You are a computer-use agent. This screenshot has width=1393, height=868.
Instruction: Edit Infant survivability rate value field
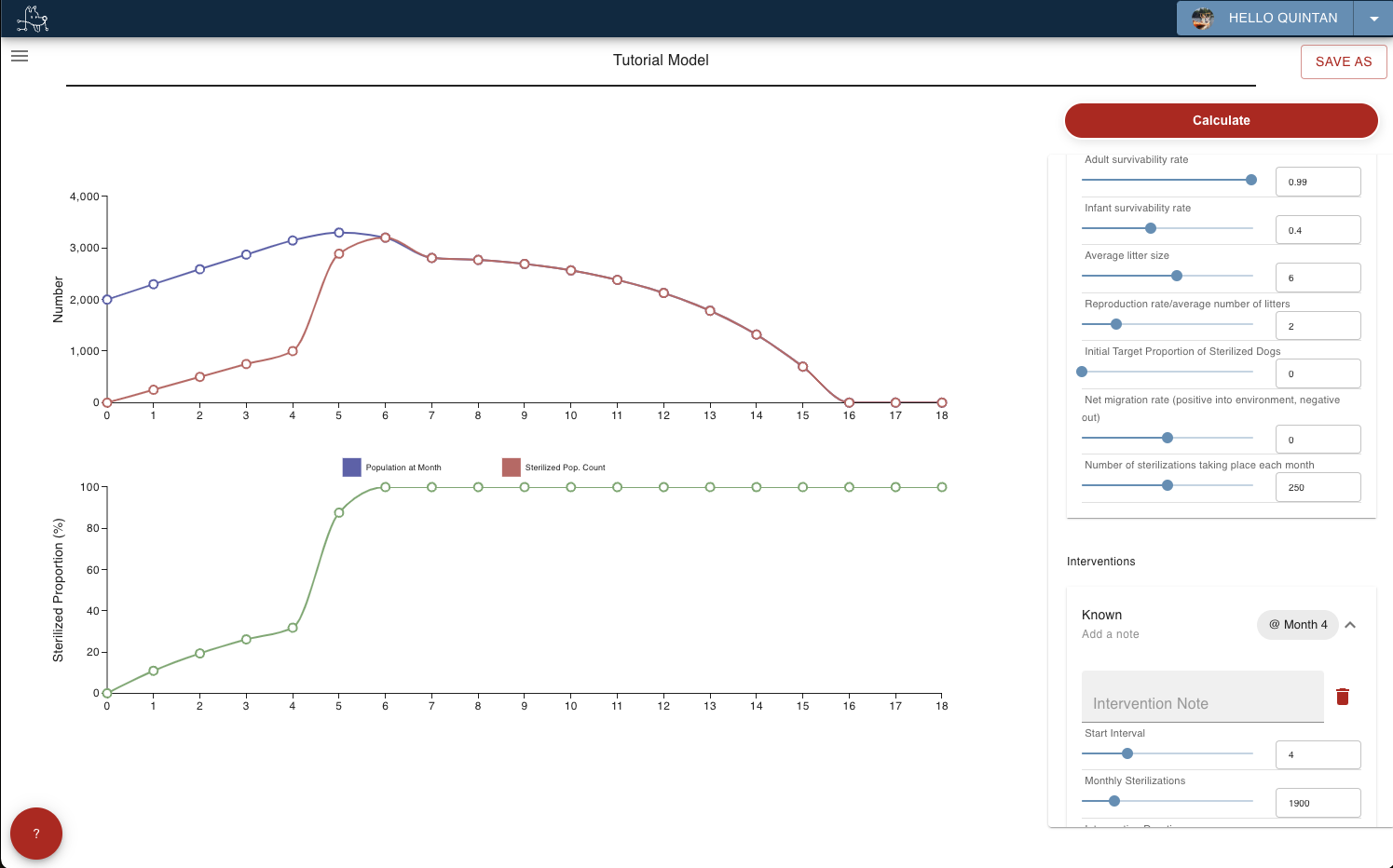1318,230
